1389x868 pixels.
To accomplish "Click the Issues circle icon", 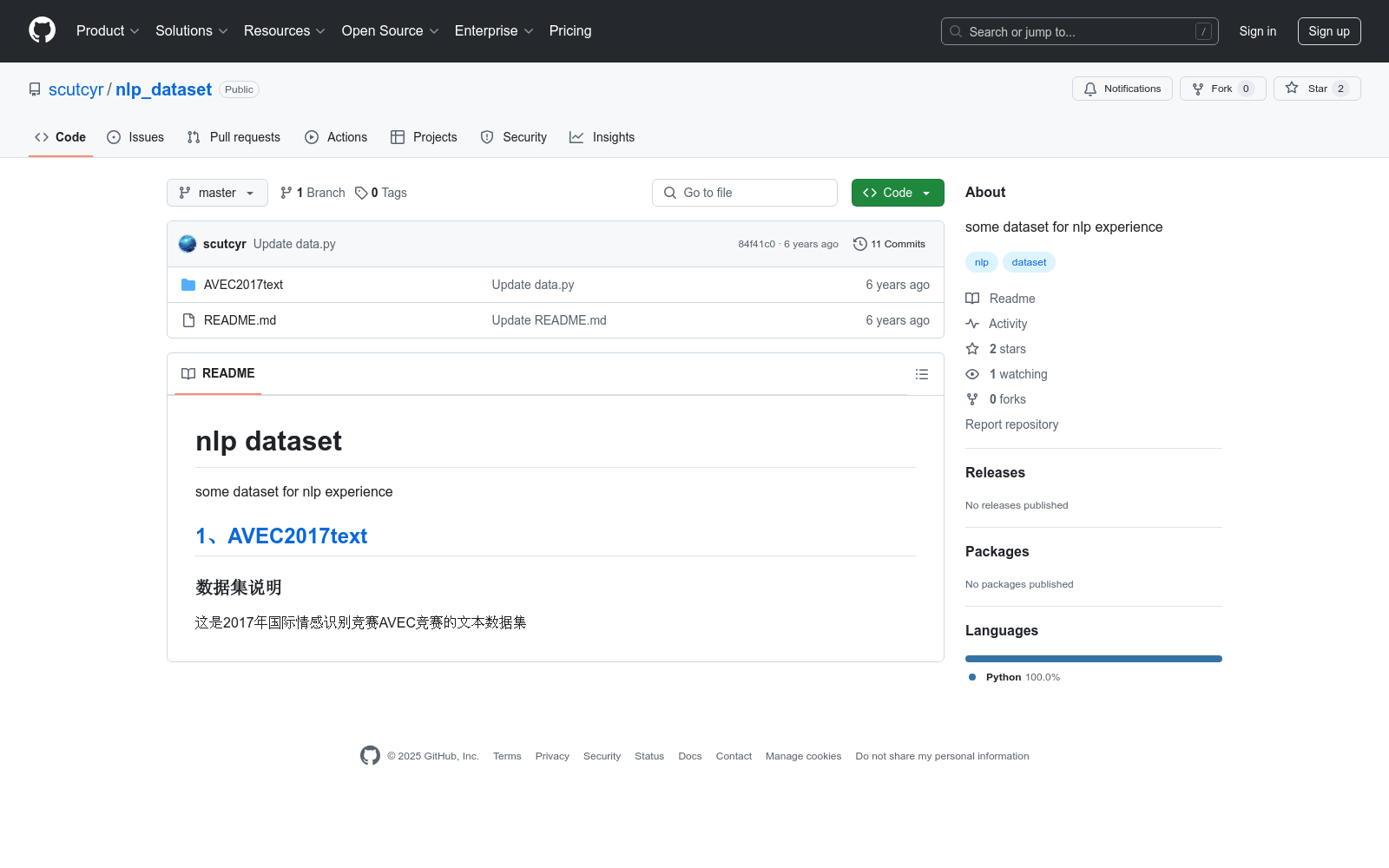I will [114, 137].
